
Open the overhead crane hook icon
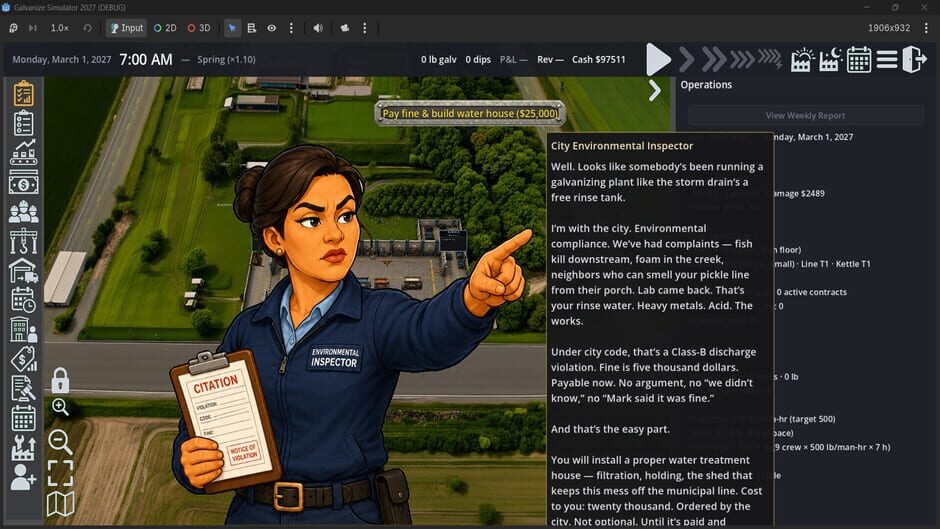(x=23, y=241)
